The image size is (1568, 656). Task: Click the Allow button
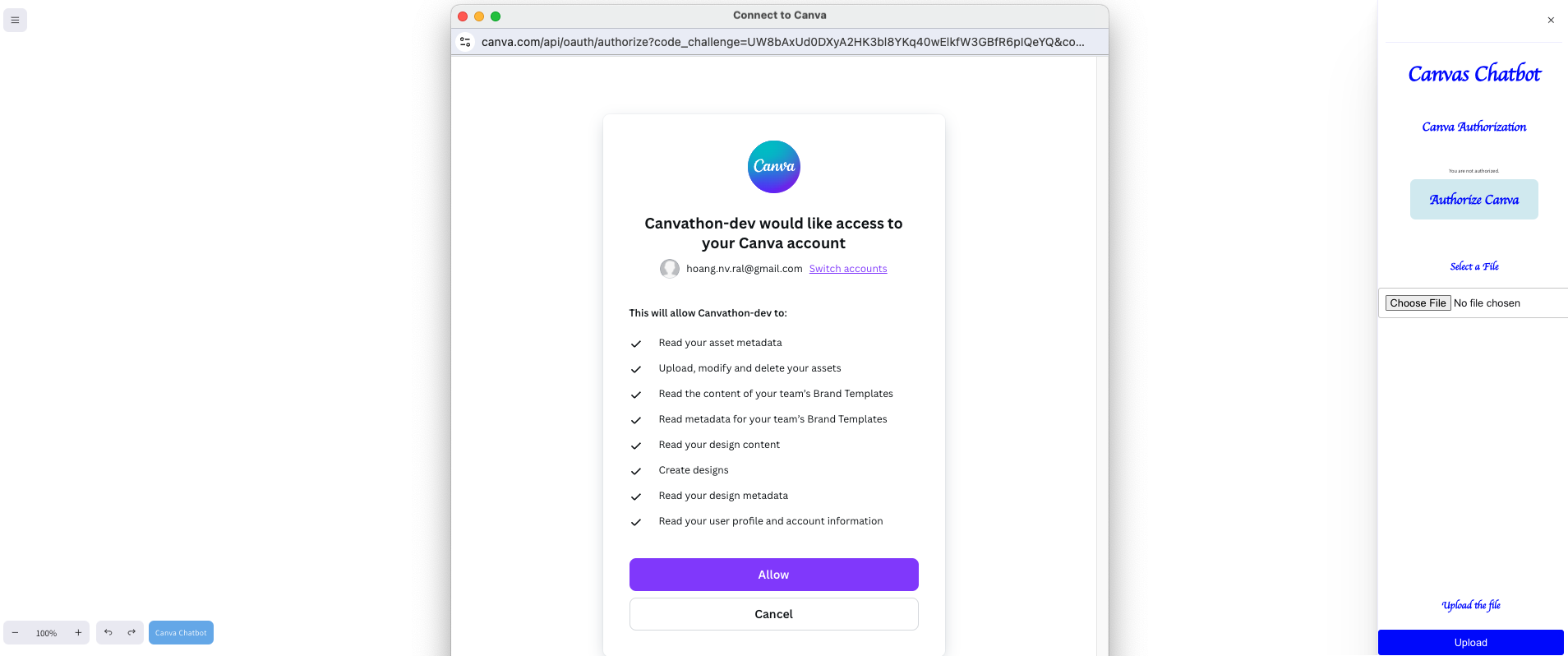(x=773, y=575)
